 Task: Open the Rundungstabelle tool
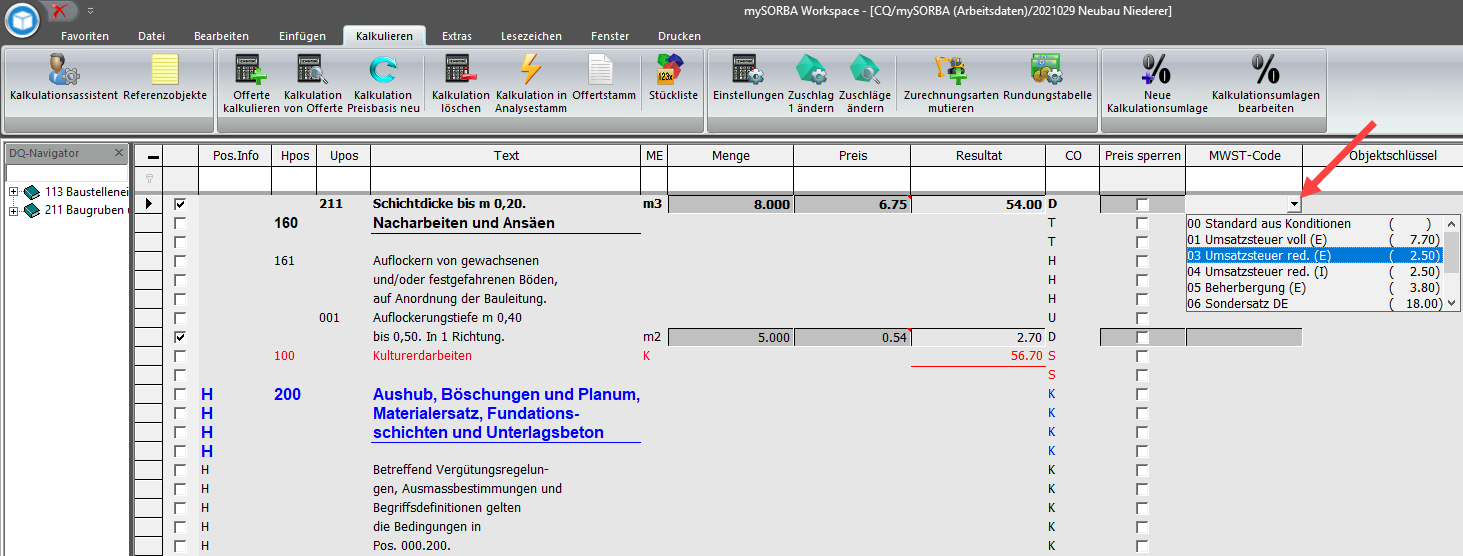point(1047,72)
